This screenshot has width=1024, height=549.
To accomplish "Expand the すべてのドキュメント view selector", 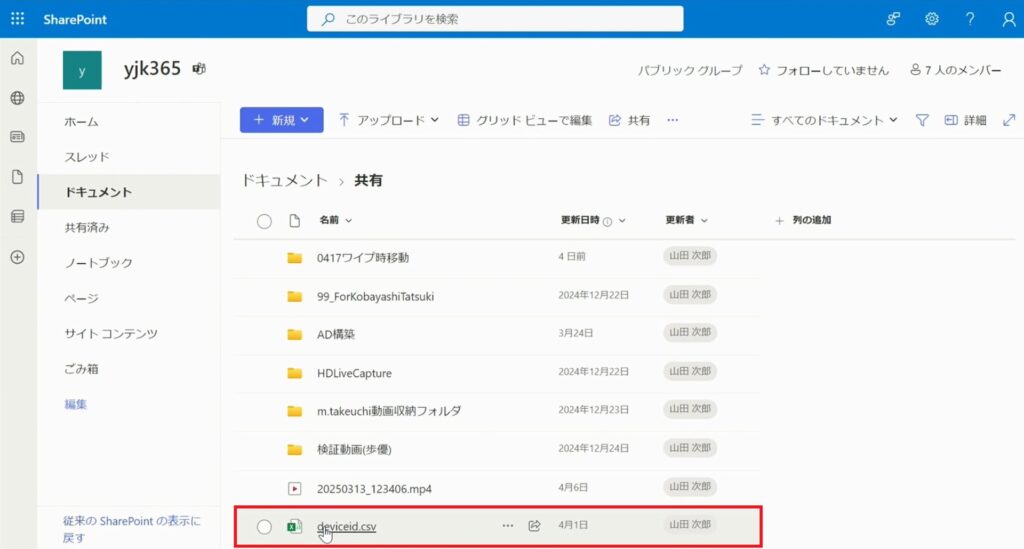I will tap(824, 120).
